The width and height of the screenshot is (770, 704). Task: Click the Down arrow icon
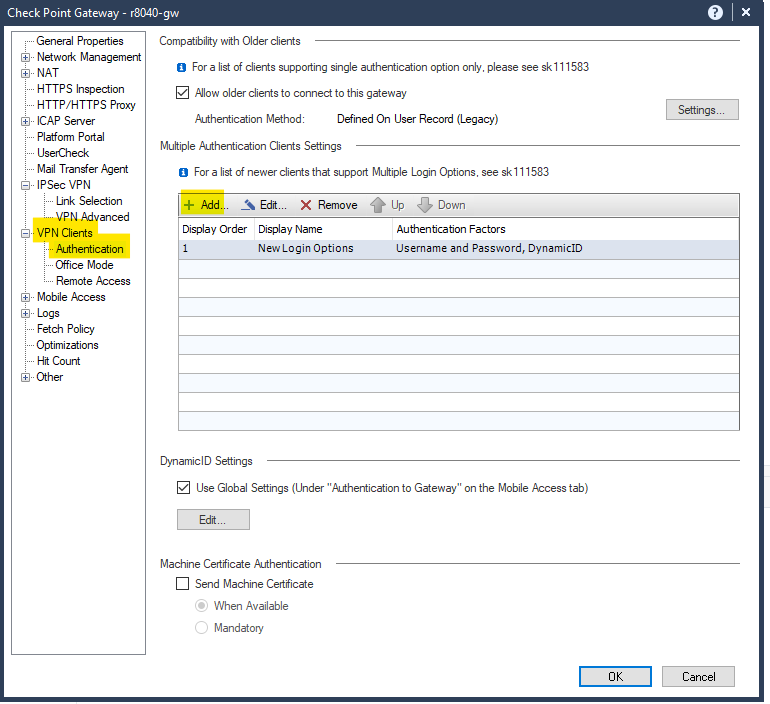click(x=425, y=205)
